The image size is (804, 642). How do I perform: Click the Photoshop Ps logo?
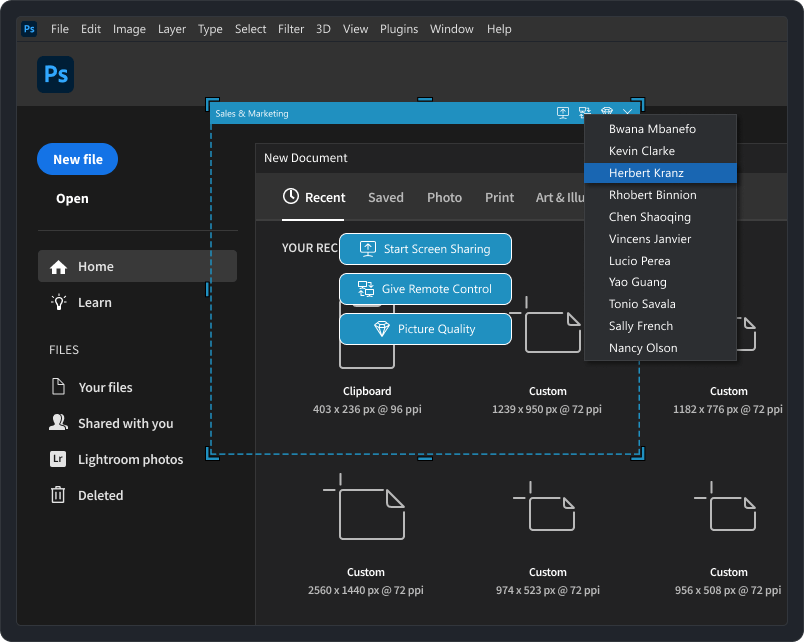tap(55, 74)
